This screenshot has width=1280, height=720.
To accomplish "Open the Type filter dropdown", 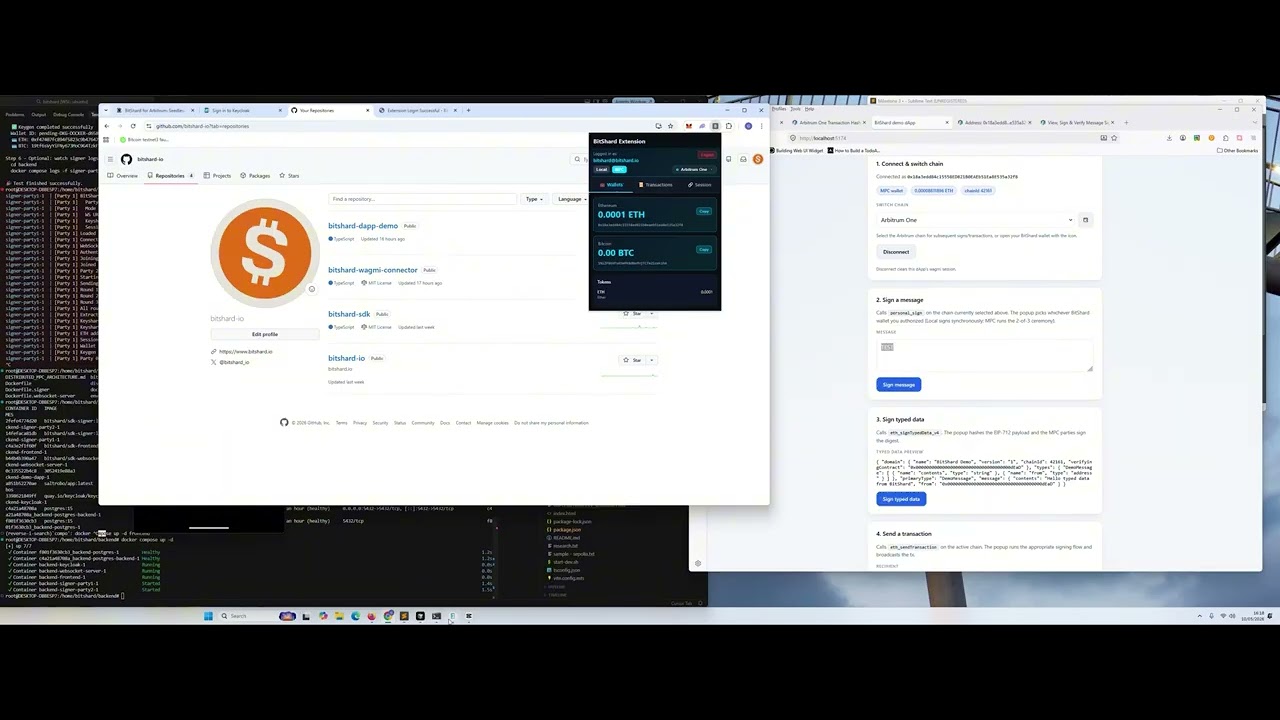I will coord(534,199).
